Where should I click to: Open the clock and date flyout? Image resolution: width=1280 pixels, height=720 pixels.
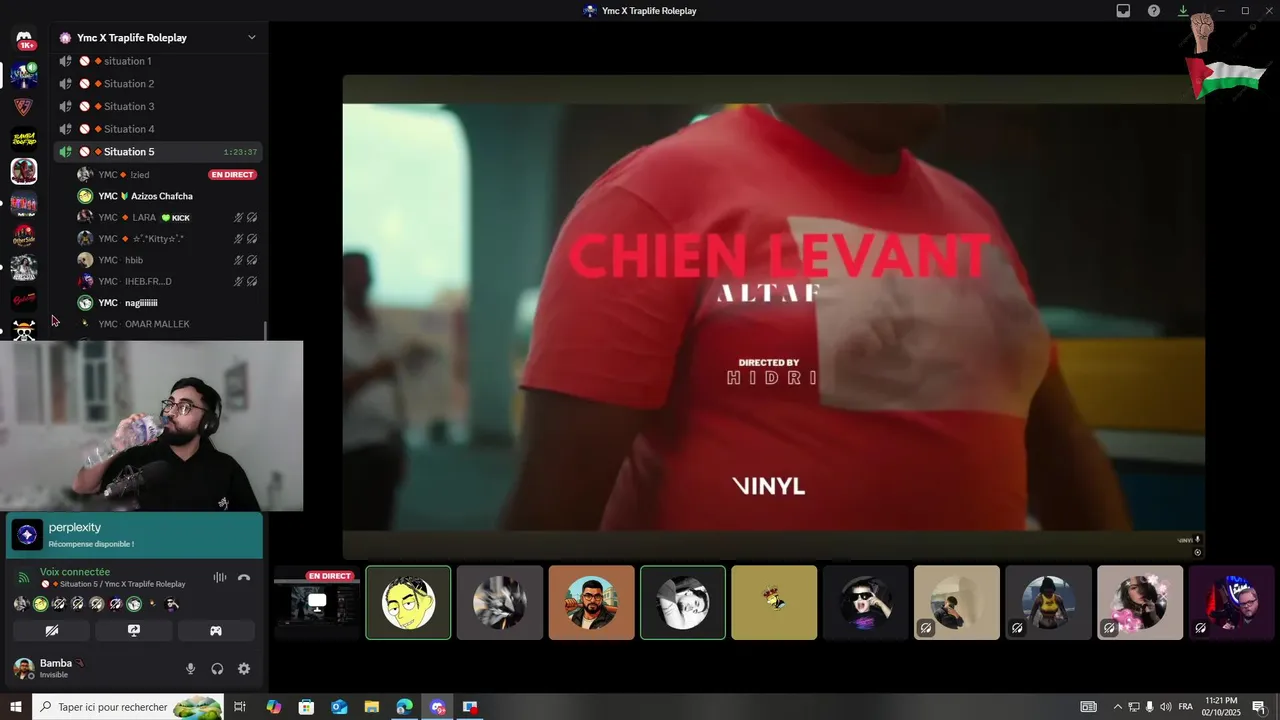click(x=1220, y=707)
